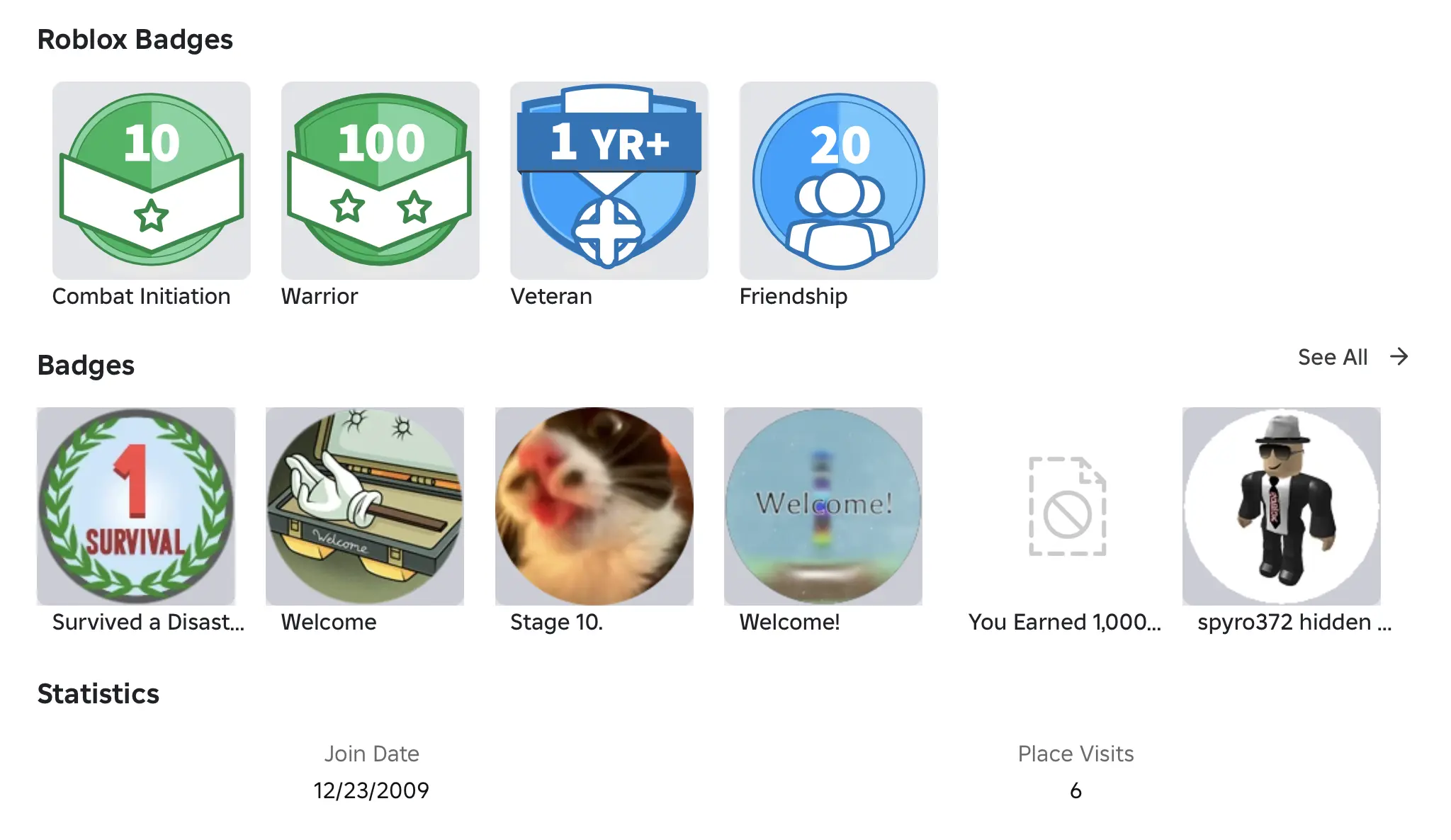
Task: Click the Combat Initiation label
Action: [141, 296]
